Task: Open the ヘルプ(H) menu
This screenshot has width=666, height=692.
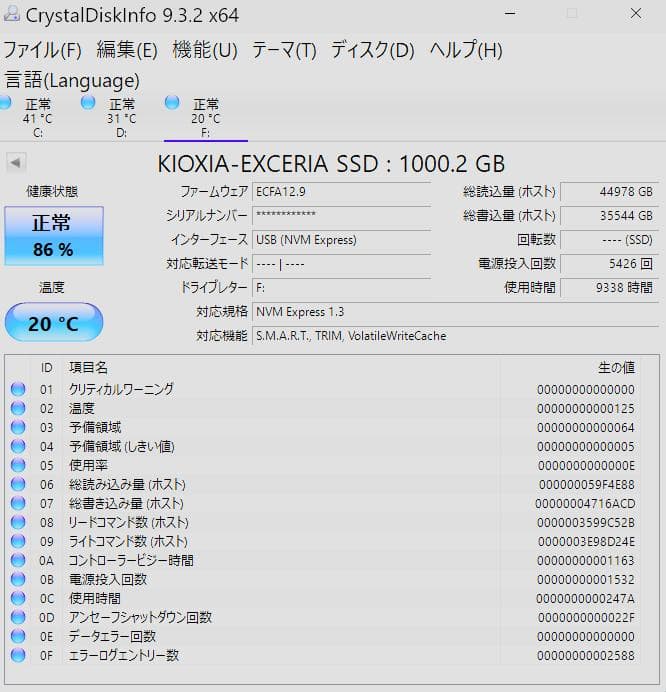Action: tap(466, 50)
